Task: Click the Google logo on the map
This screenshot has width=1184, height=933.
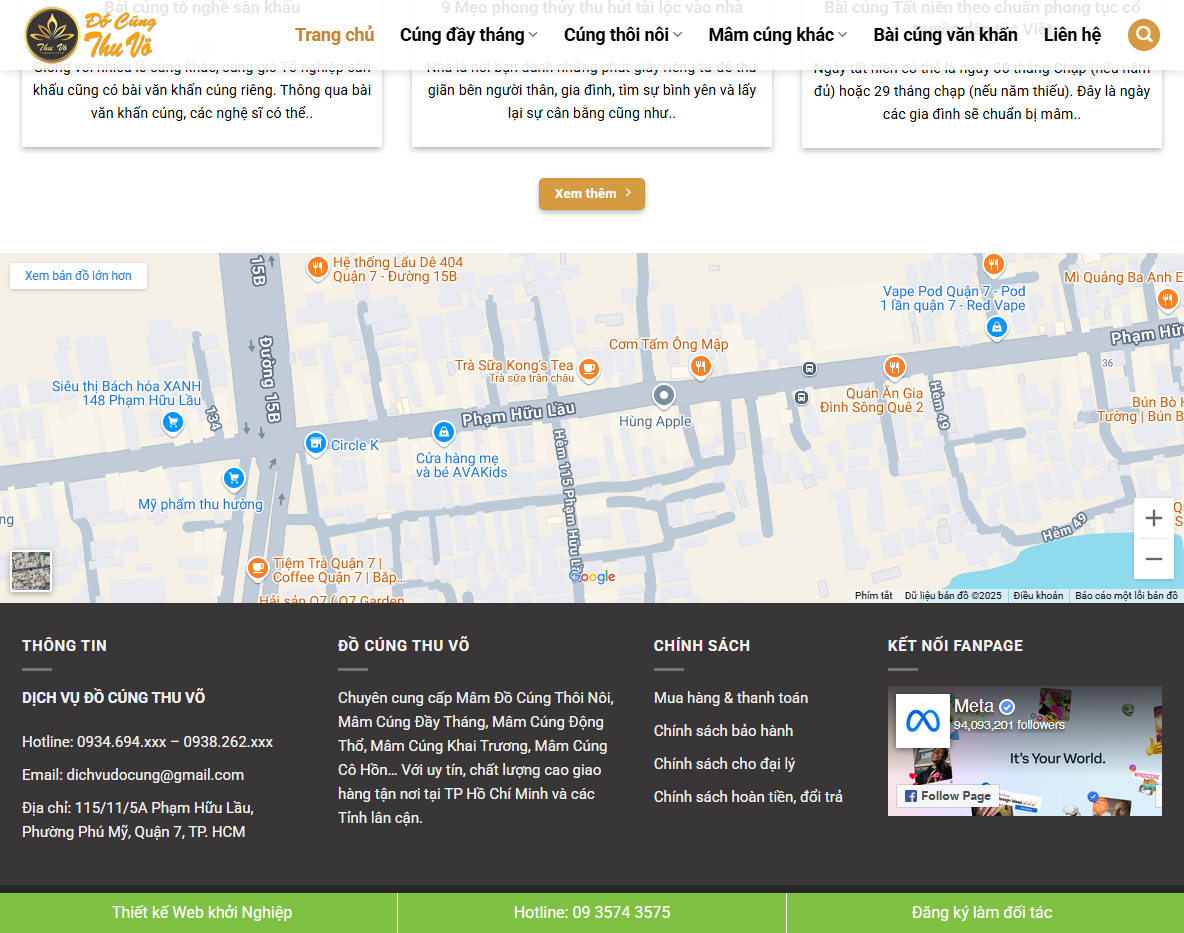Action: [592, 576]
